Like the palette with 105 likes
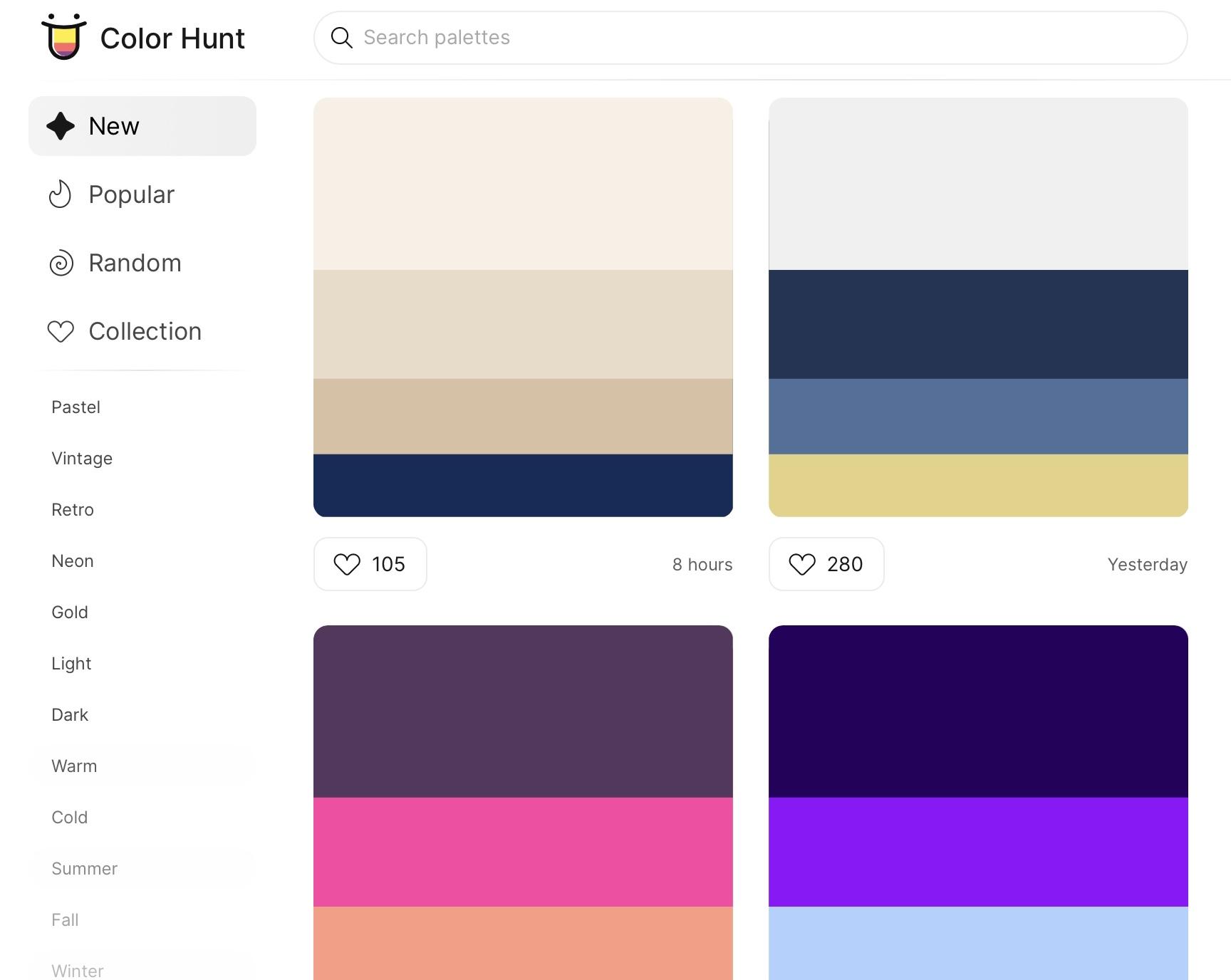1231x980 pixels. coord(370,564)
